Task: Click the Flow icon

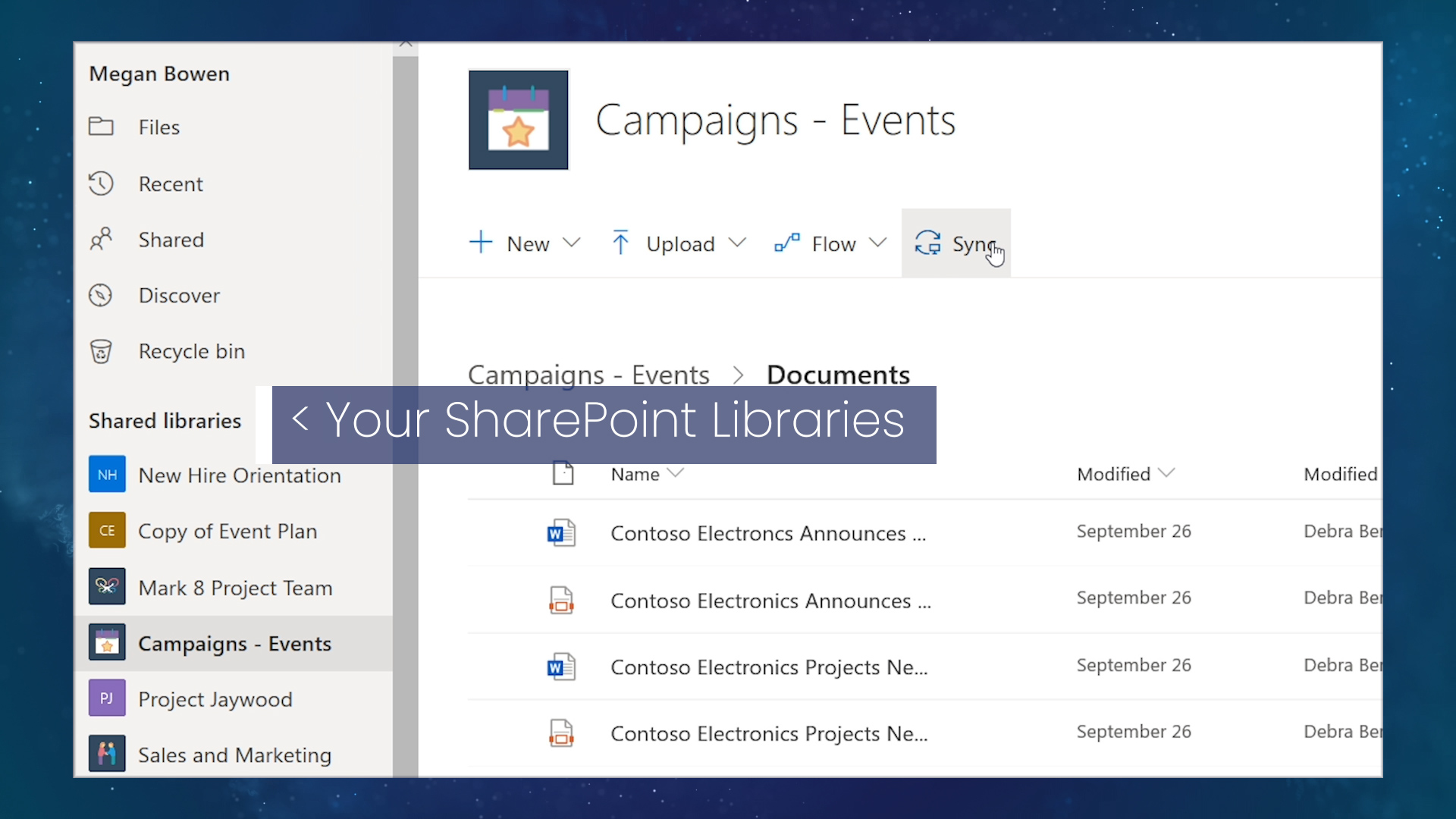Action: point(787,243)
